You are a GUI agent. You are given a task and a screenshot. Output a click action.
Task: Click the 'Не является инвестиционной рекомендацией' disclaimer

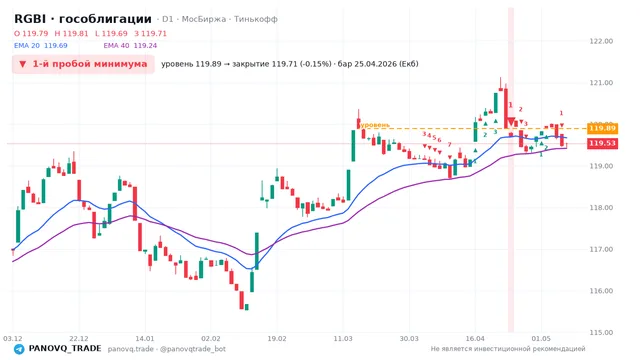coord(508,349)
